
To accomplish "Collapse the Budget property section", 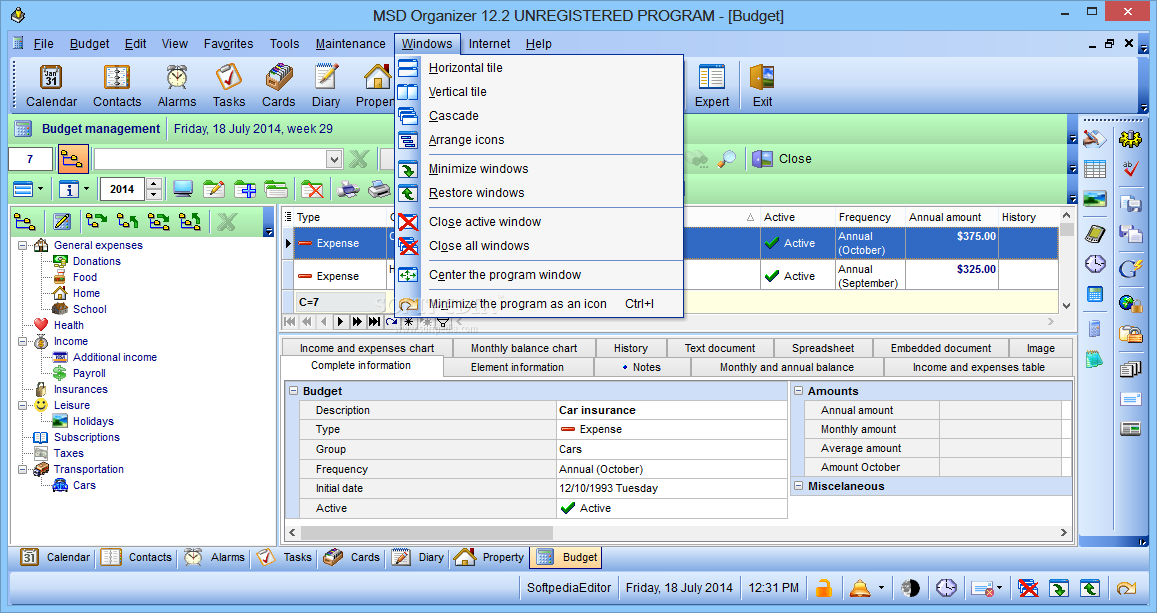I will (x=294, y=391).
